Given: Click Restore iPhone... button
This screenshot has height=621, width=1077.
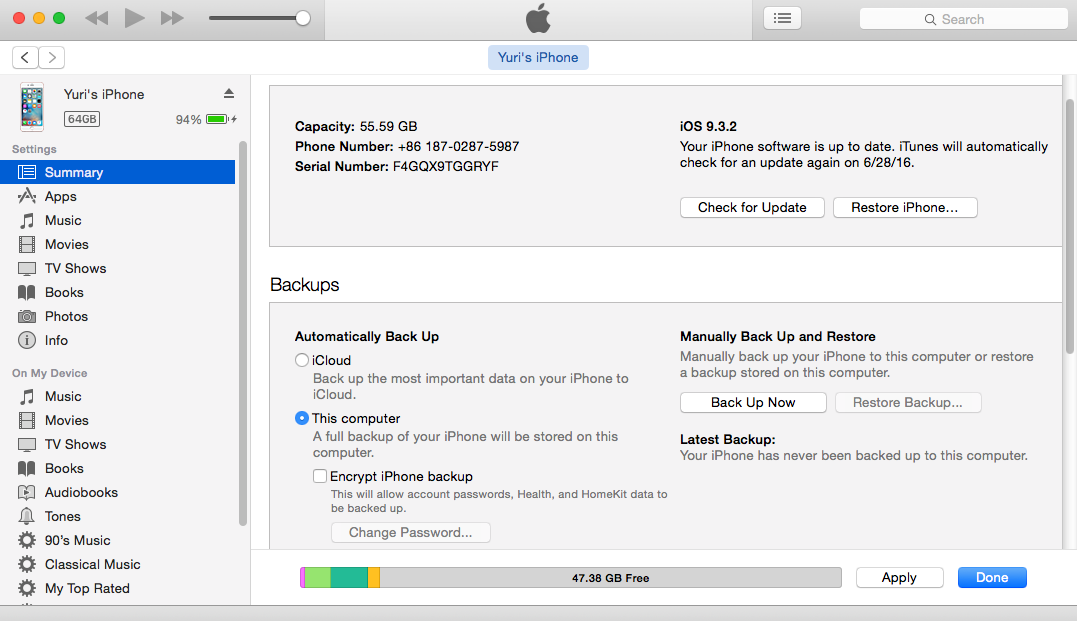Looking at the screenshot, I should coord(905,207).
